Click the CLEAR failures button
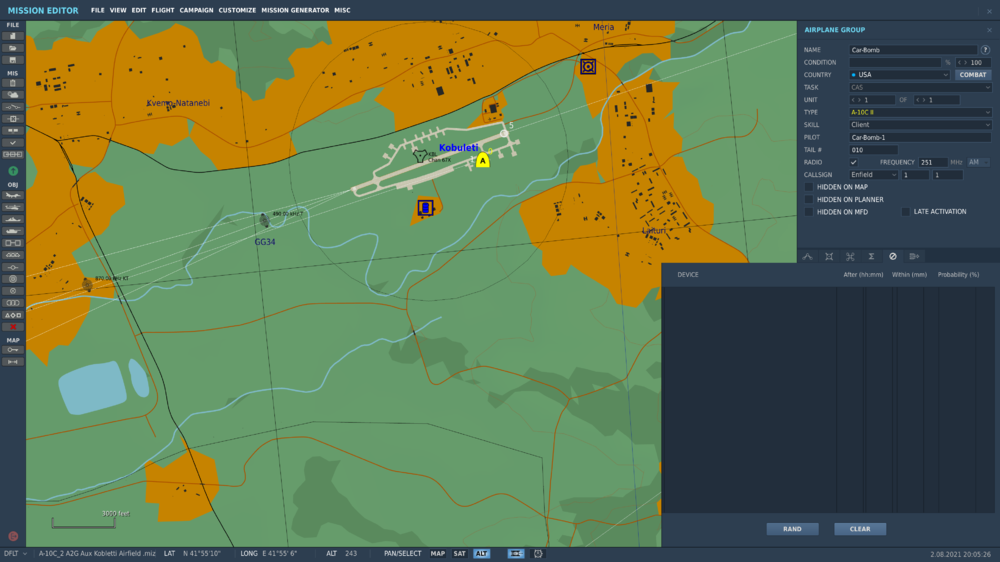Screen dimensions: 1000x562 (x=860, y=529)
